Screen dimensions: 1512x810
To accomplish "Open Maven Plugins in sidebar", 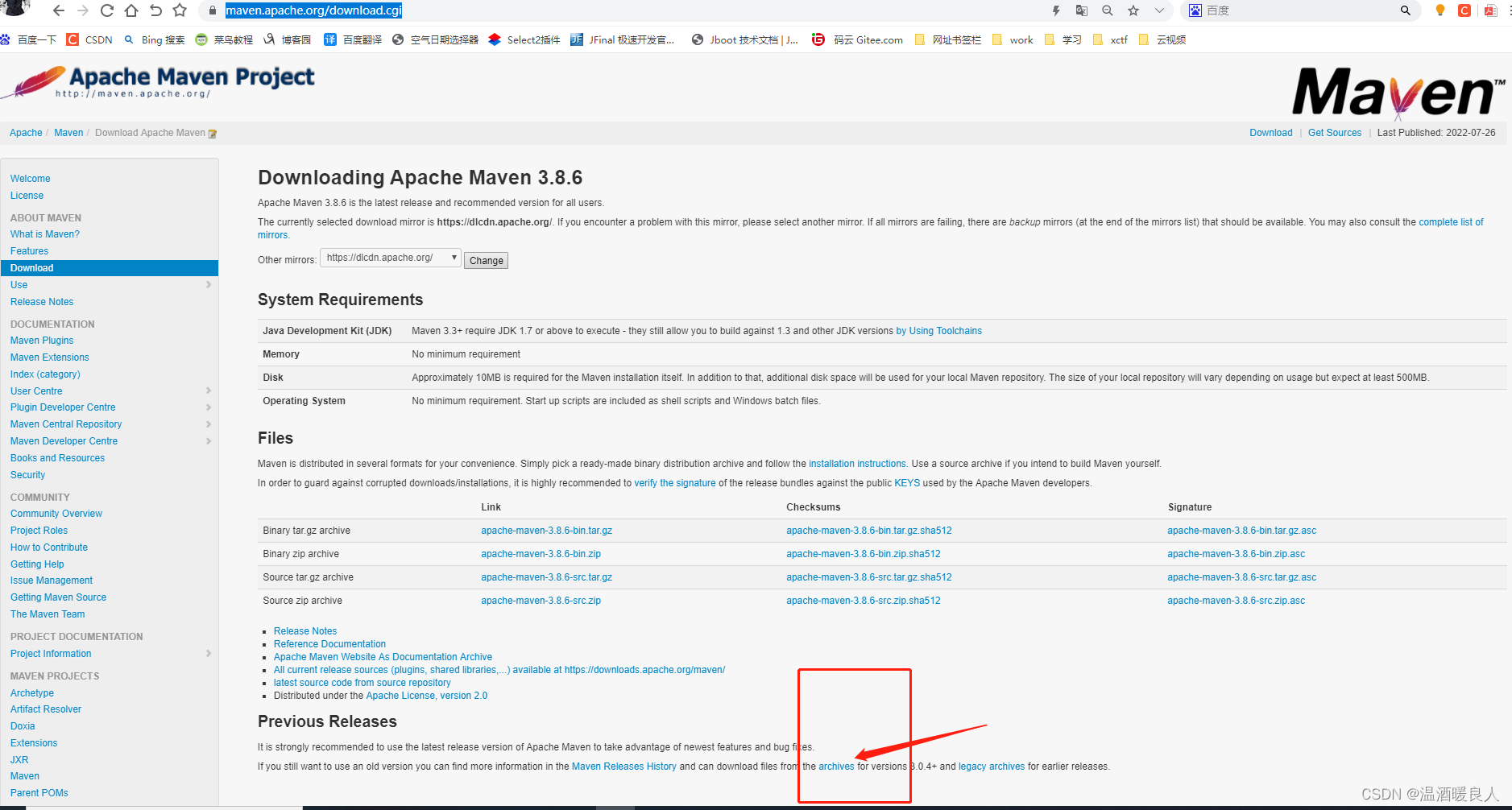I will point(42,341).
